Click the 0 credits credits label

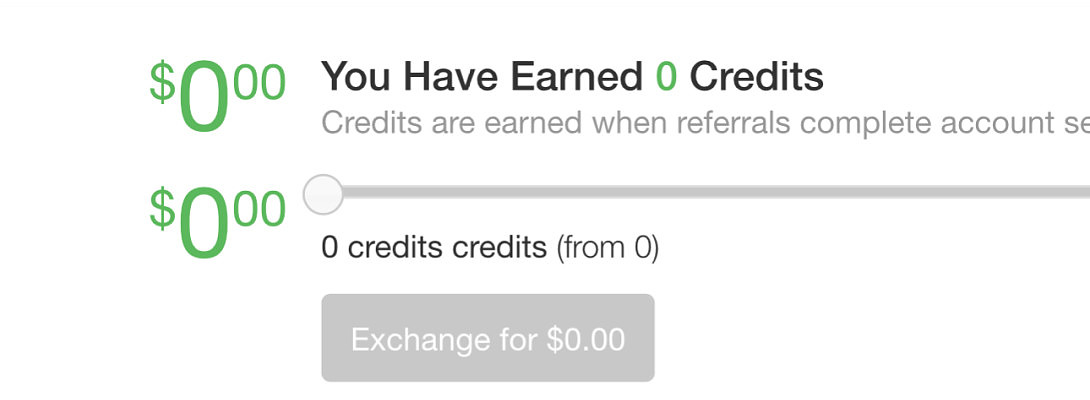point(434,247)
